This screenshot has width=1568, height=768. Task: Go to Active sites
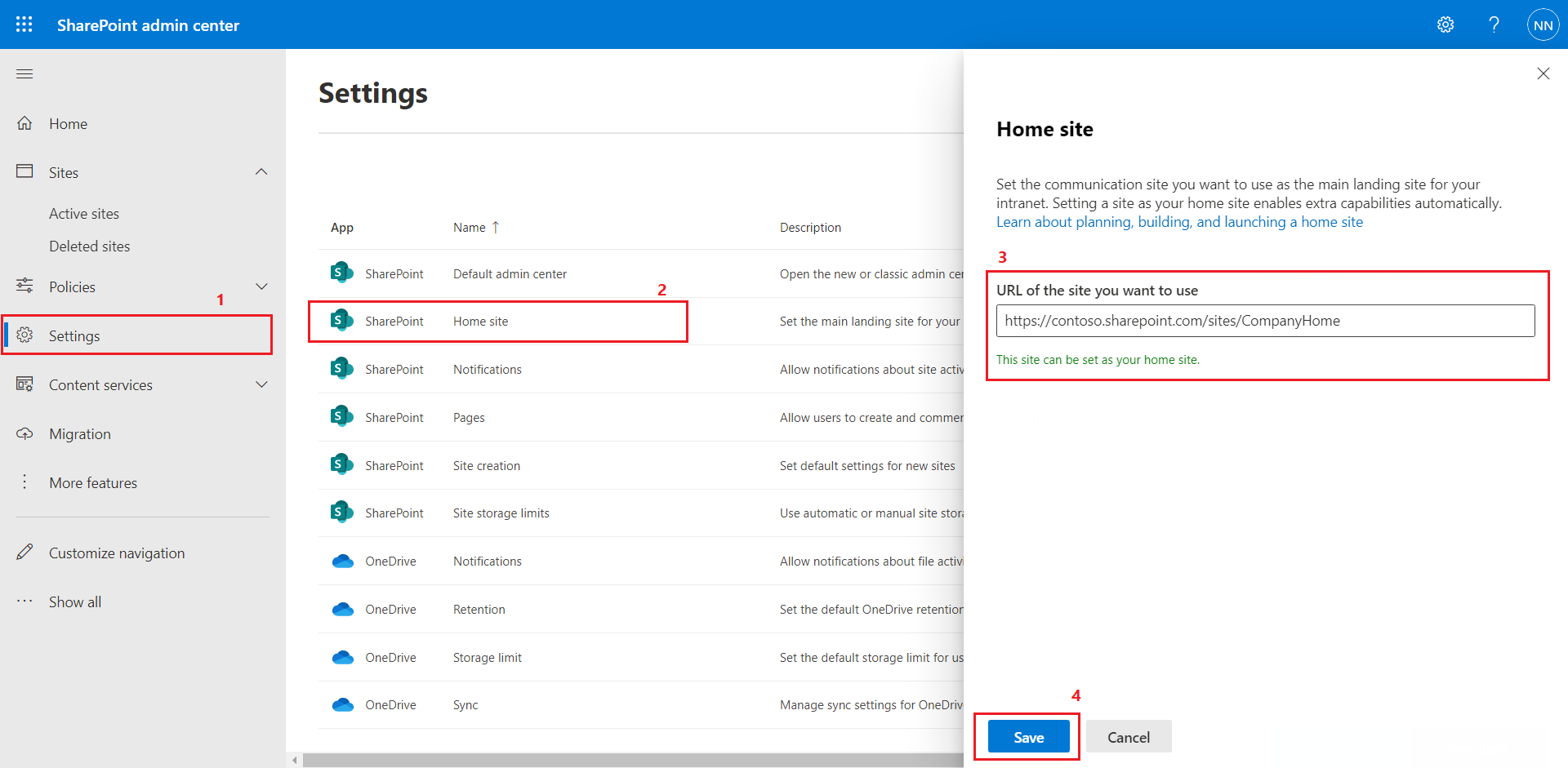click(x=84, y=214)
